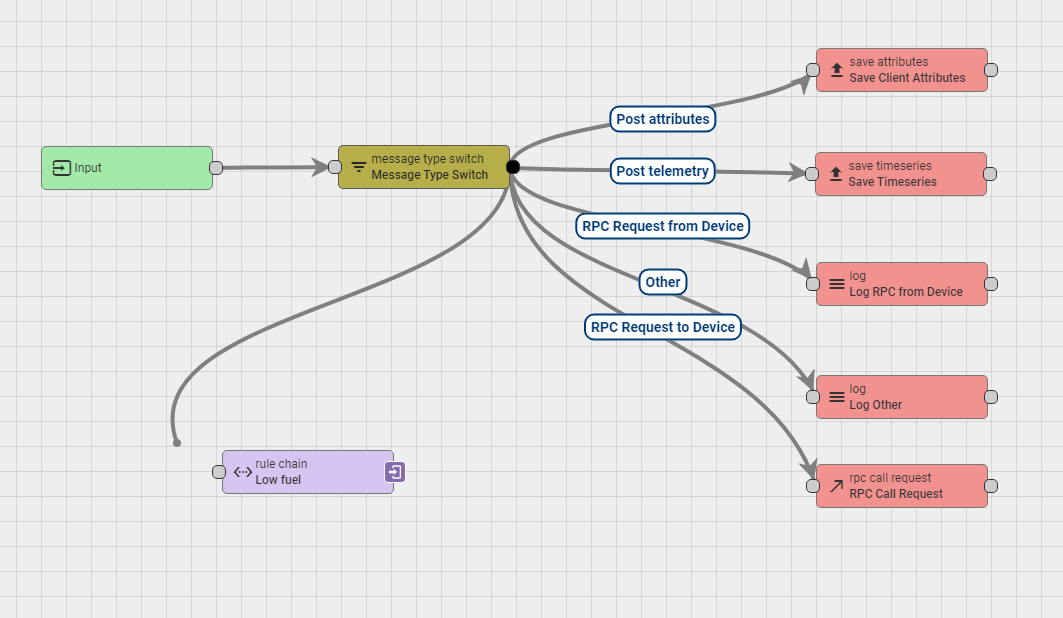
Task: Click the RPC Call Request arrow icon
Action: tap(837, 486)
